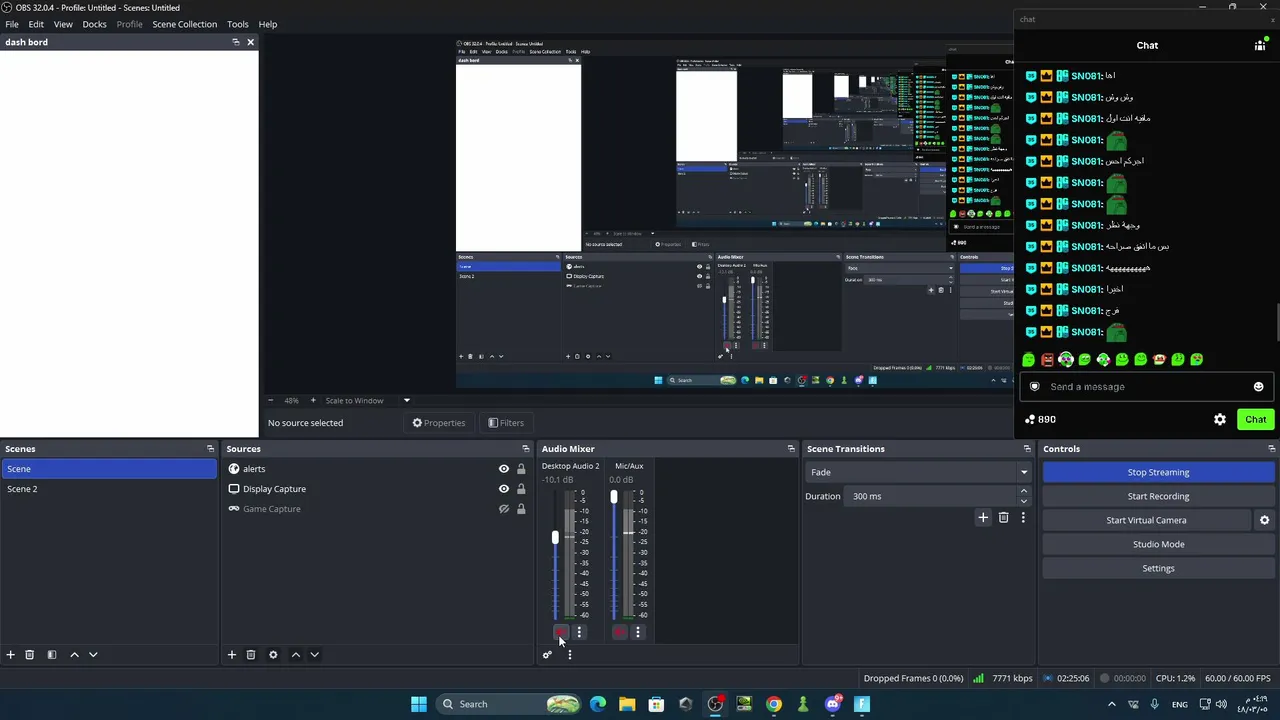Screen dimensions: 1280x720
Task: Pop out the Scene Transitions dock
Action: tap(1027, 449)
